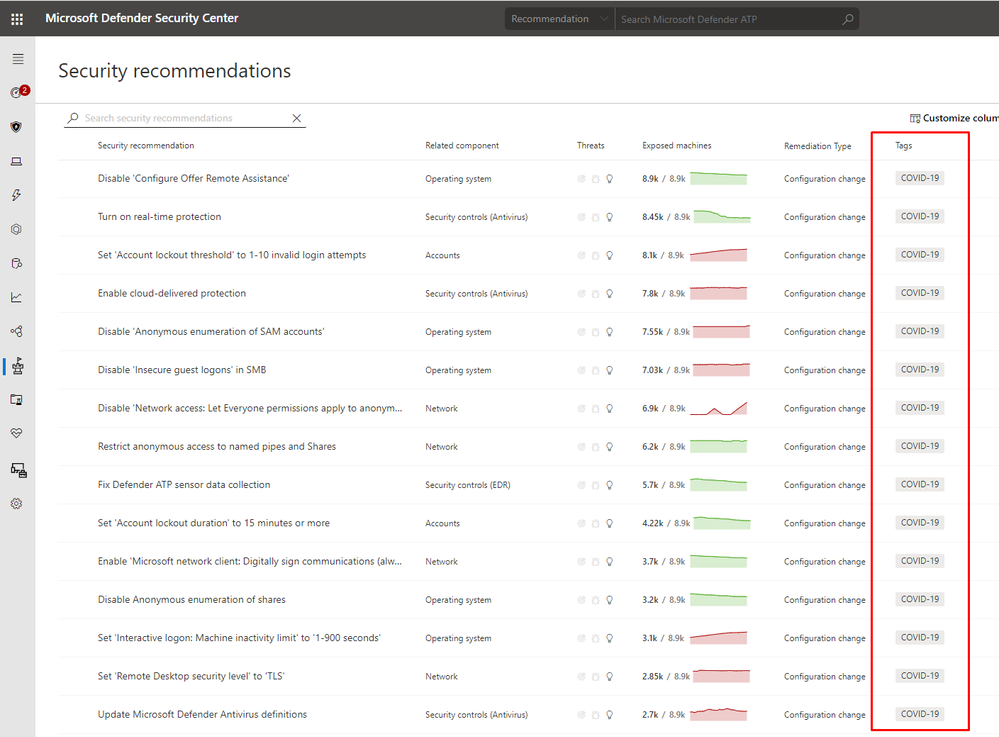Click the Search security recommendations field

[x=185, y=118]
